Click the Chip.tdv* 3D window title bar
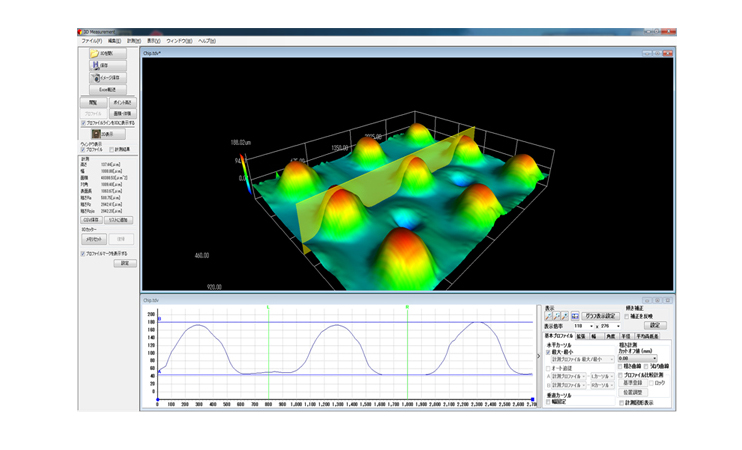 (x=407, y=53)
